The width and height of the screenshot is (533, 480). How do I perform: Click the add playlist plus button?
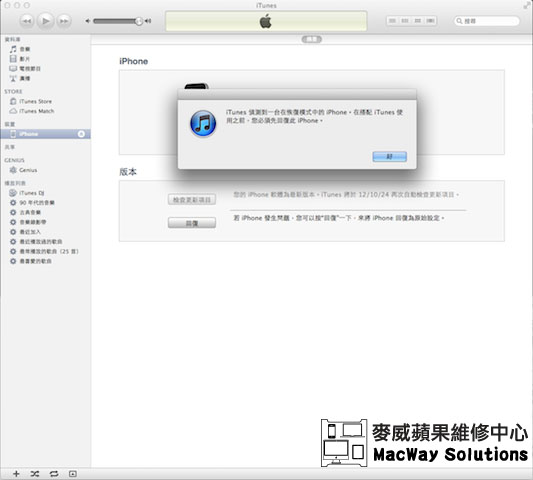[16, 474]
